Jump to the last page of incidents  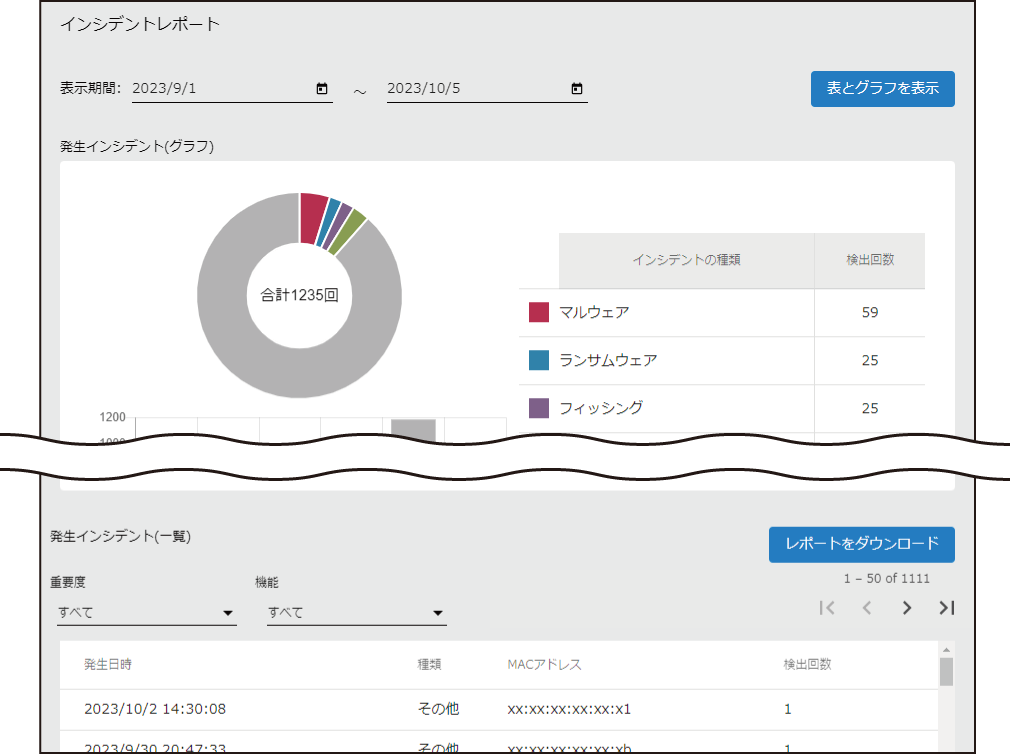(945, 607)
